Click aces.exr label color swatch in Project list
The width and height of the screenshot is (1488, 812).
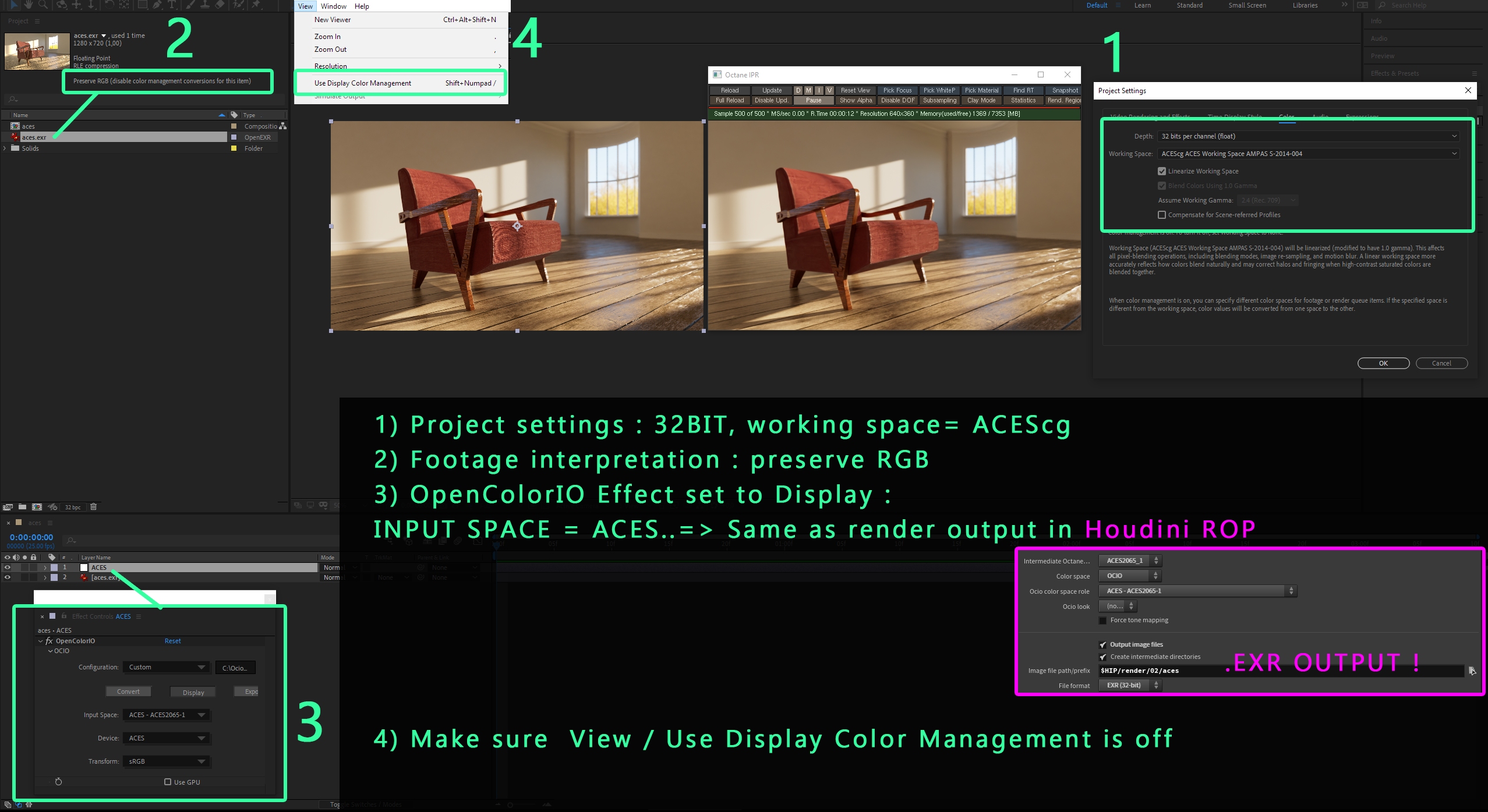point(234,137)
